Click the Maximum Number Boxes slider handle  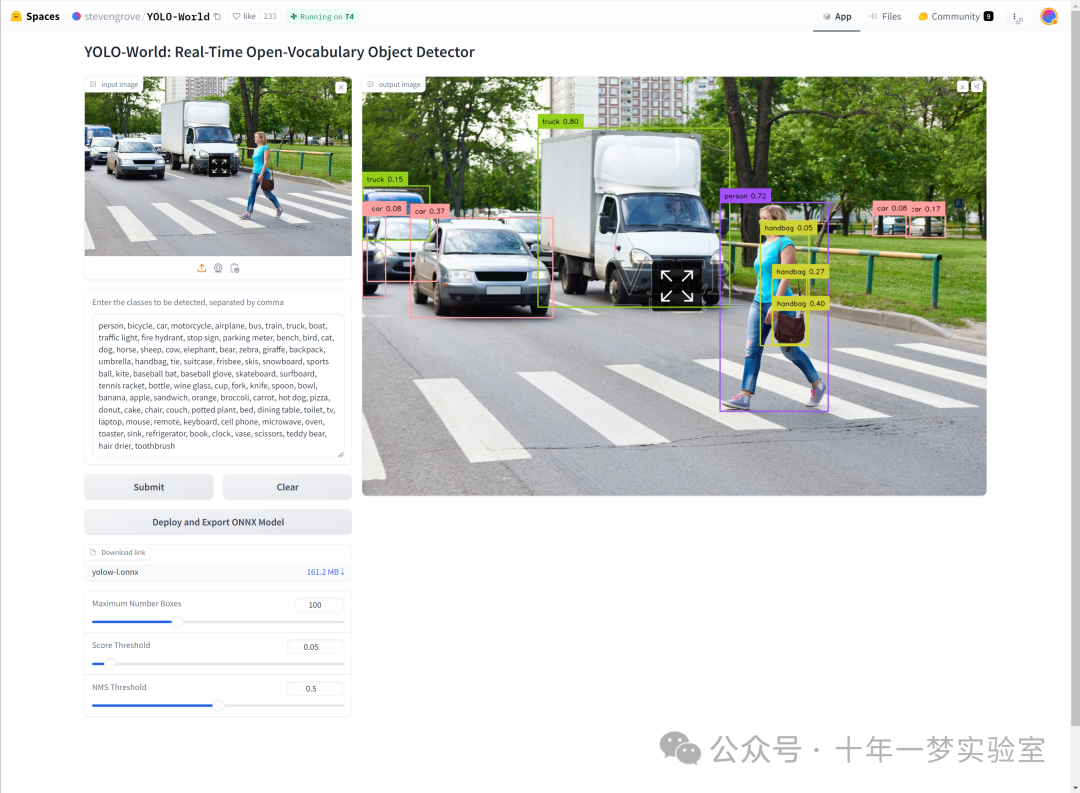point(178,621)
